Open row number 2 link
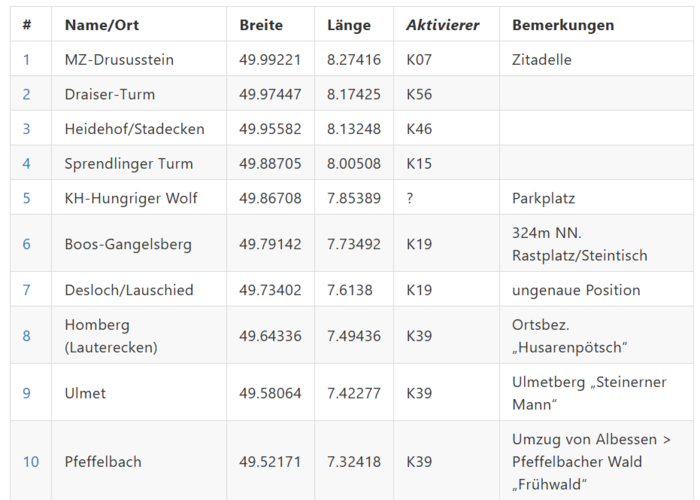This screenshot has width=700, height=500. 27,95
